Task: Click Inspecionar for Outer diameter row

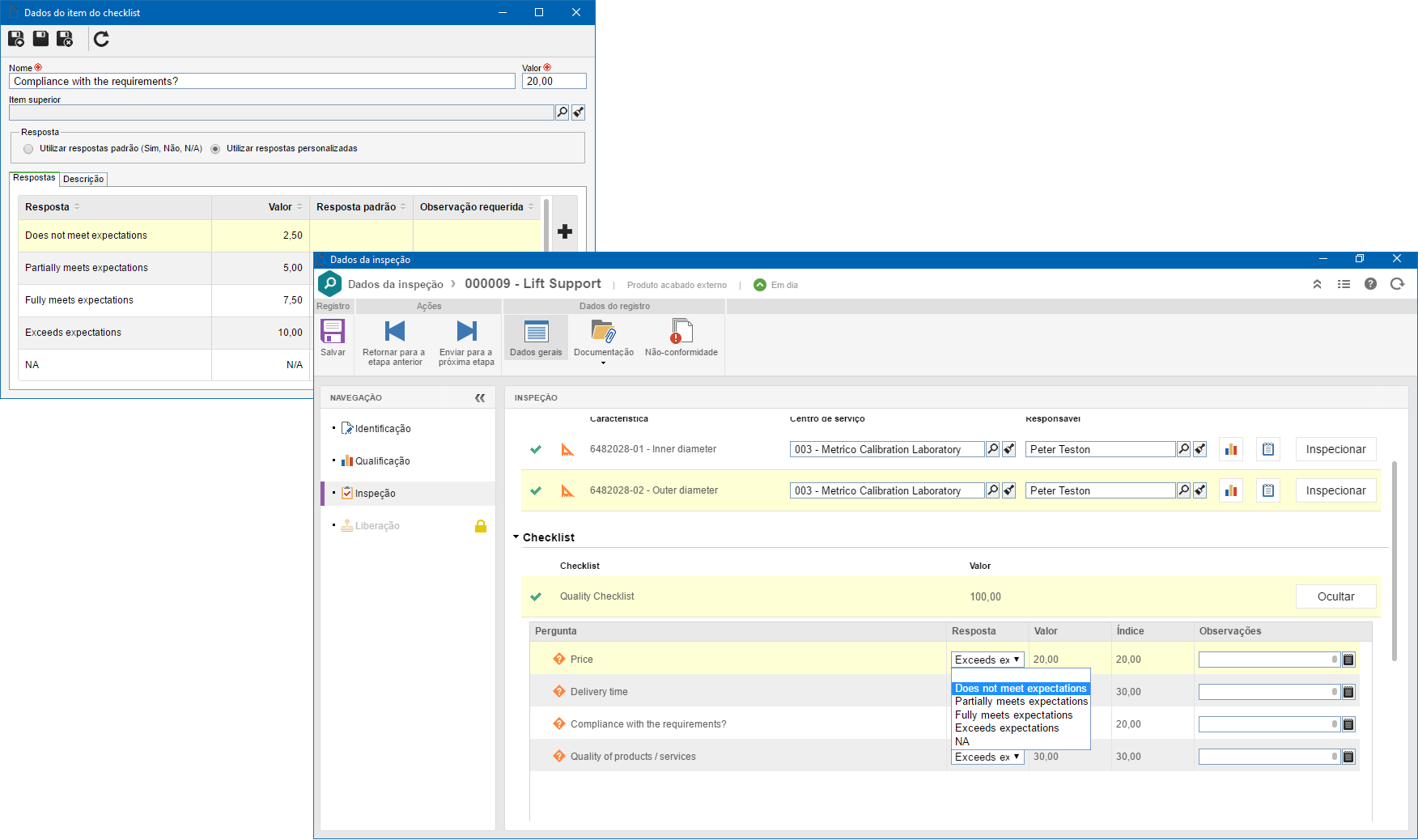Action: click(x=1335, y=490)
